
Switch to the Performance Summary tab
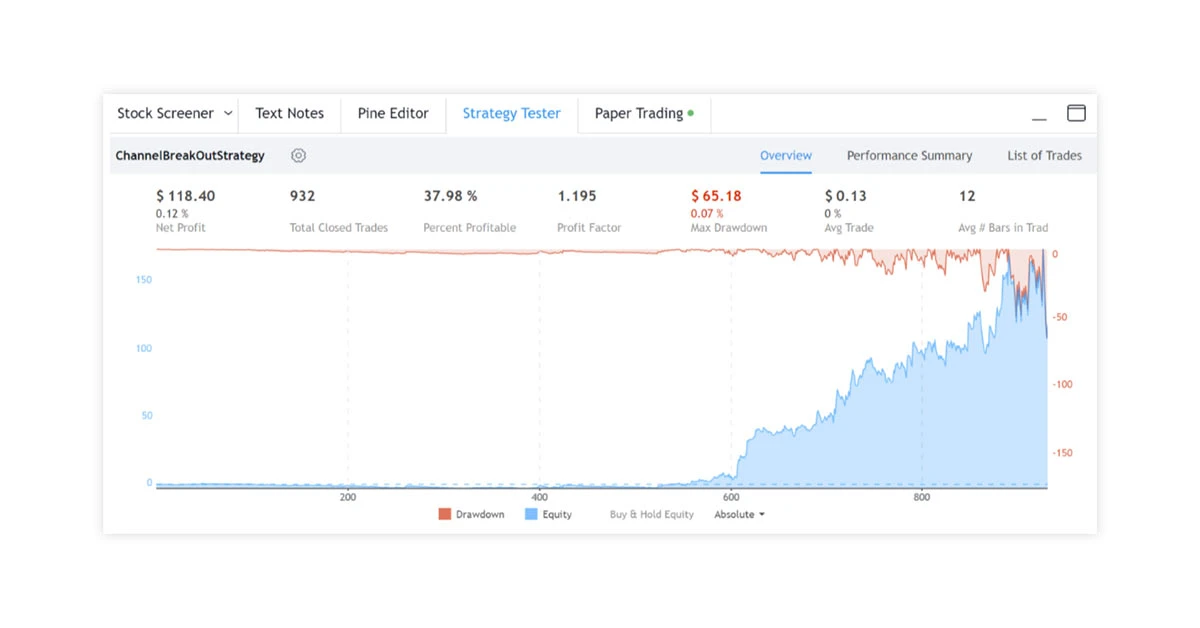[909, 155]
